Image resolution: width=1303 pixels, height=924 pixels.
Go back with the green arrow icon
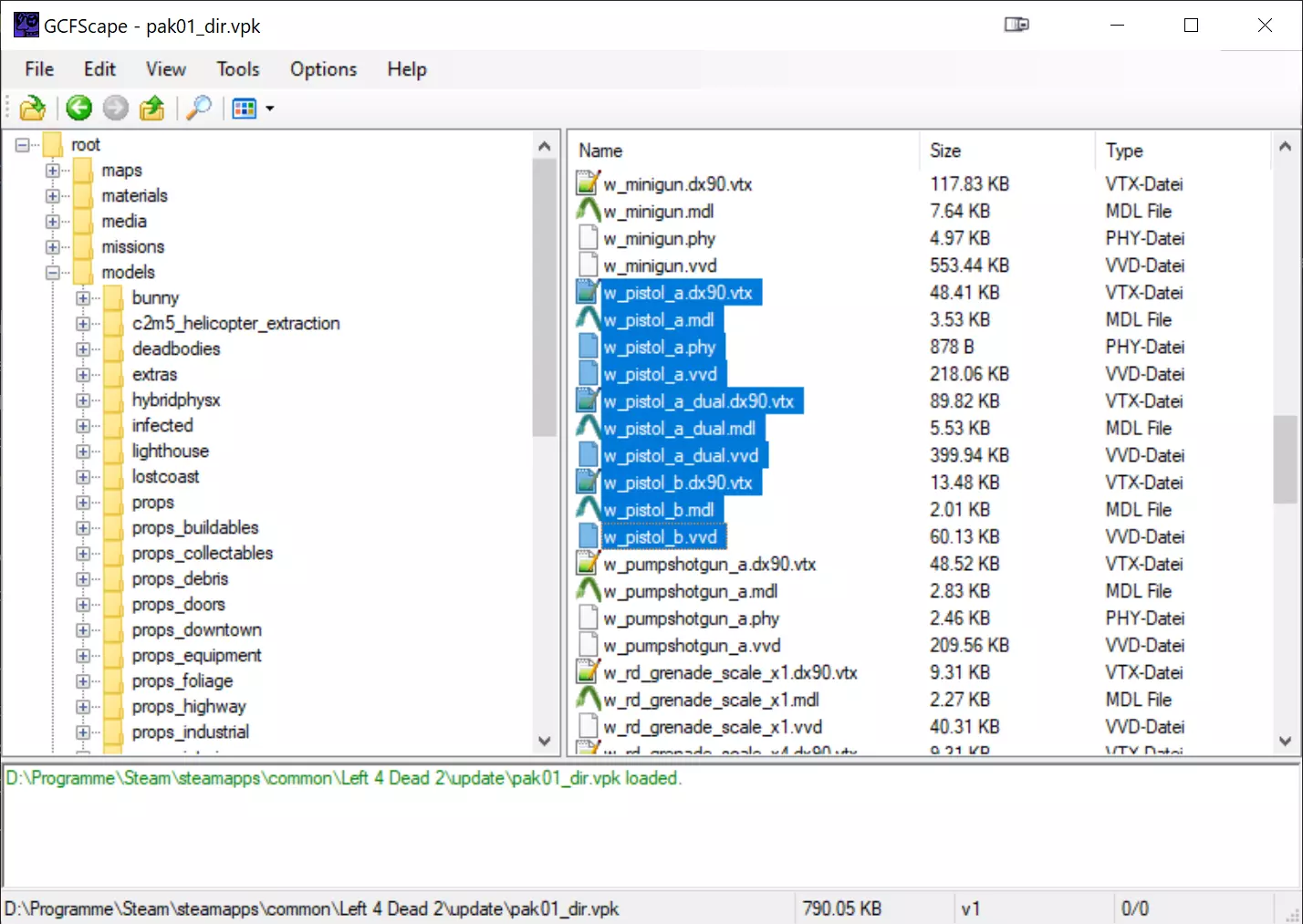[79, 109]
